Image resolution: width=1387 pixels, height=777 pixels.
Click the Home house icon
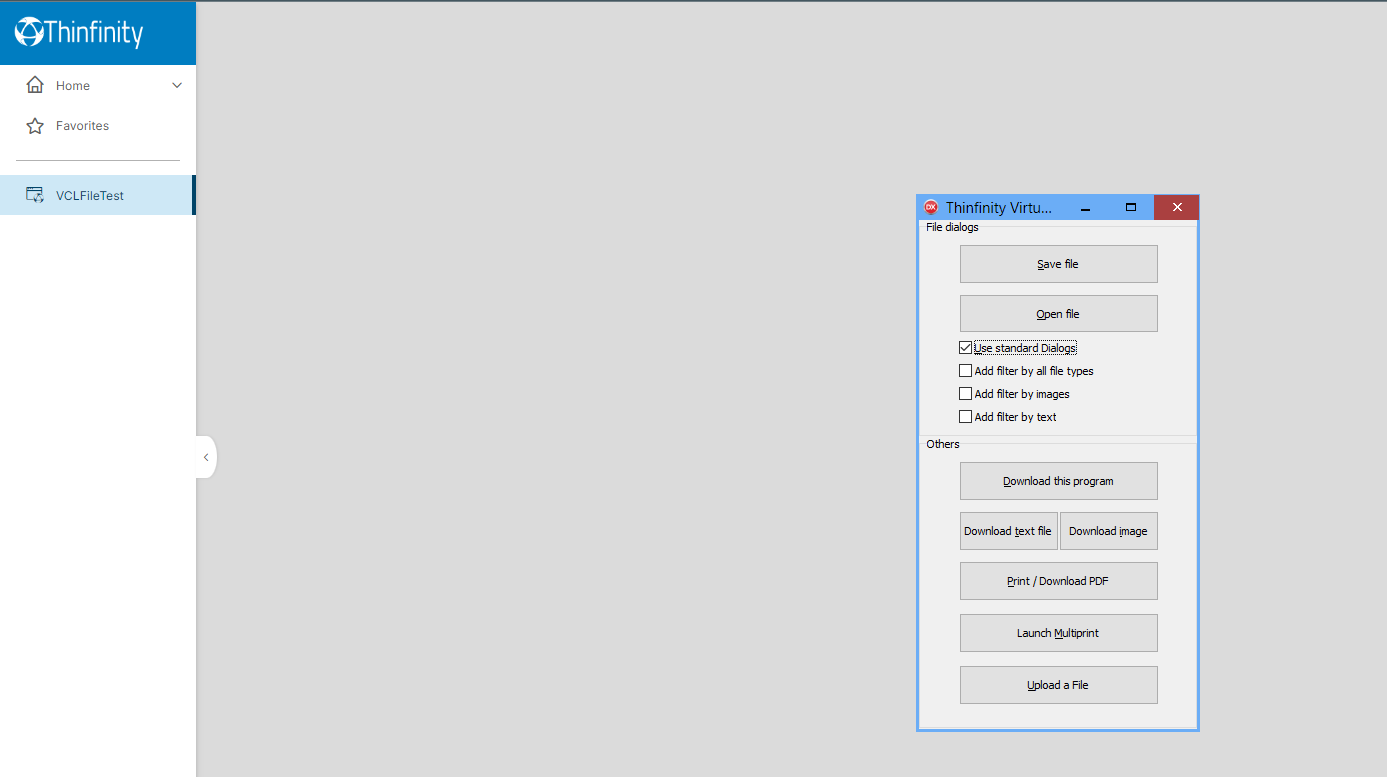coord(35,85)
